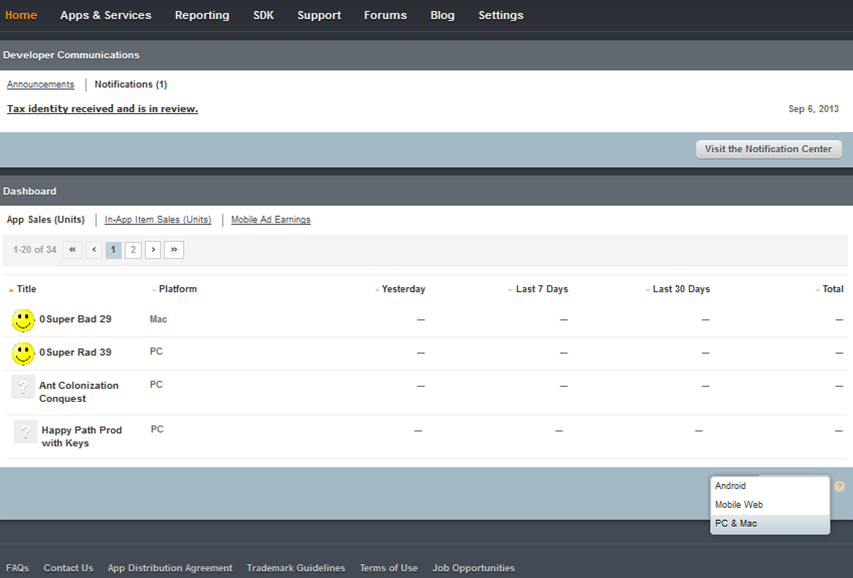The width and height of the screenshot is (853, 578).
Task: Jump to the first page of results
Action: 72,250
